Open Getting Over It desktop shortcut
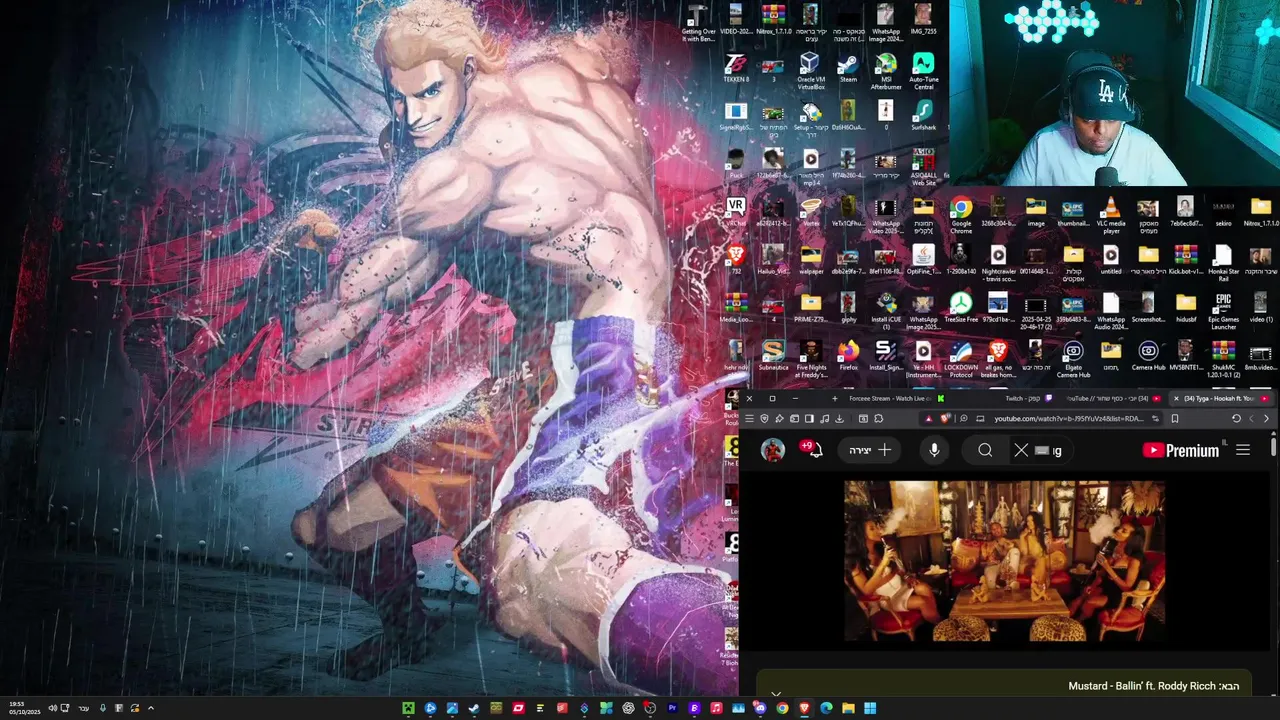 tap(698, 22)
